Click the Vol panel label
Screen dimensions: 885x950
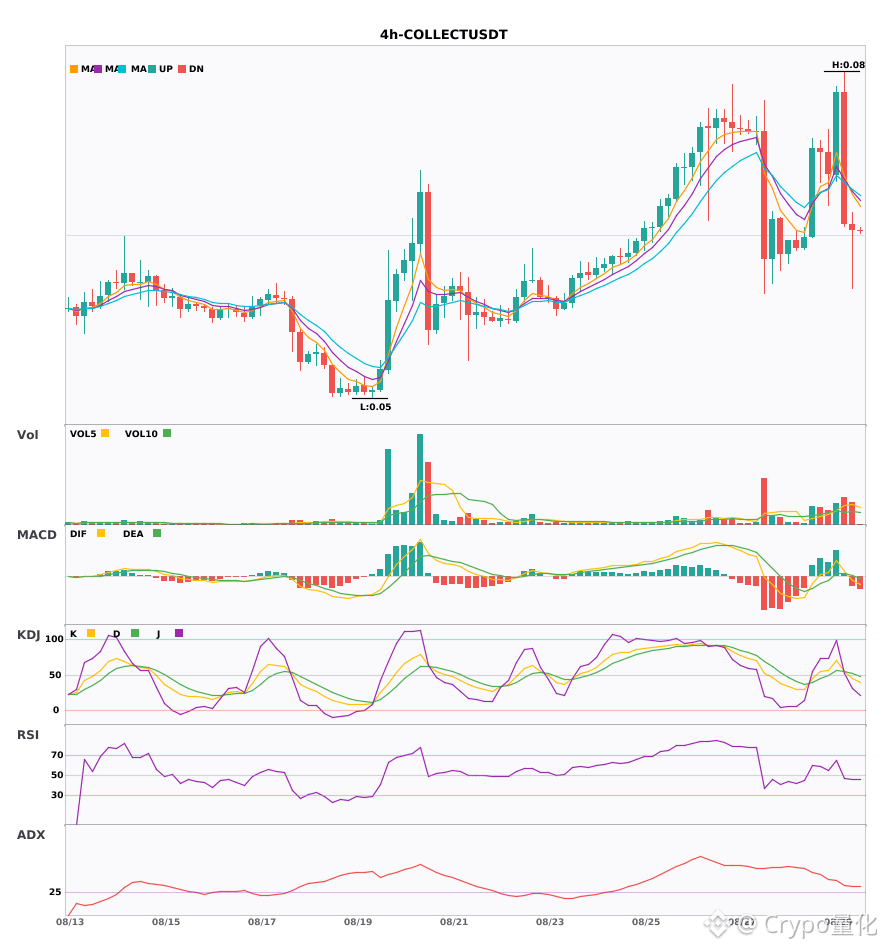(27, 435)
